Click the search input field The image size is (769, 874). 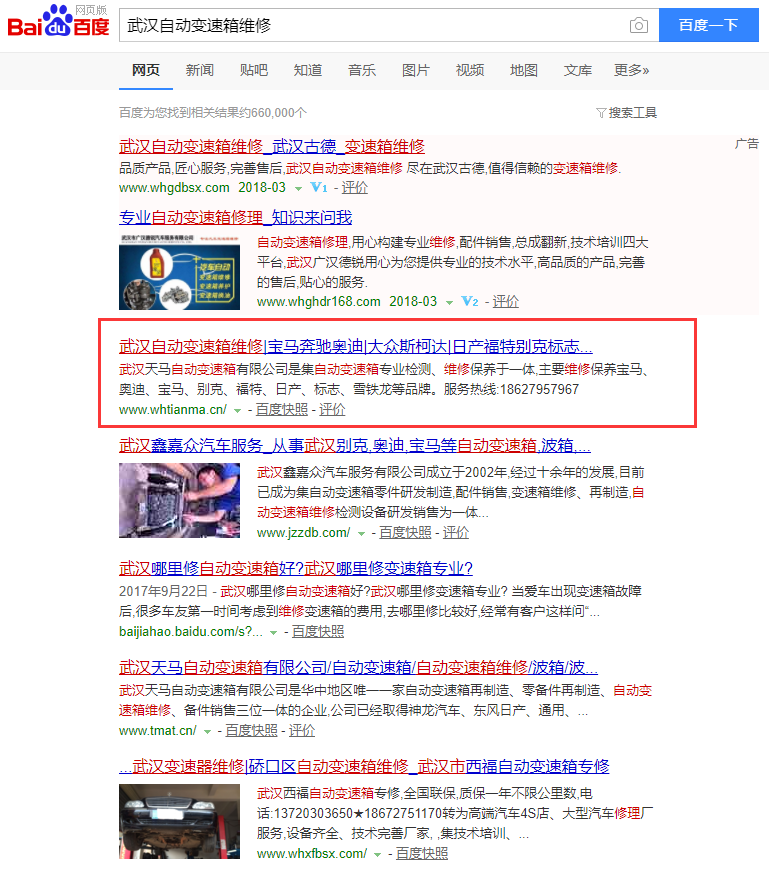pos(370,25)
